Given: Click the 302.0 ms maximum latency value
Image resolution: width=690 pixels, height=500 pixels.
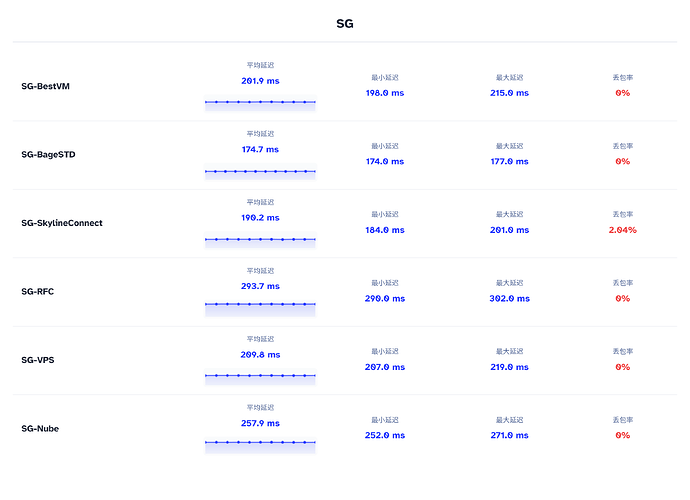Looking at the screenshot, I should tap(510, 298).
